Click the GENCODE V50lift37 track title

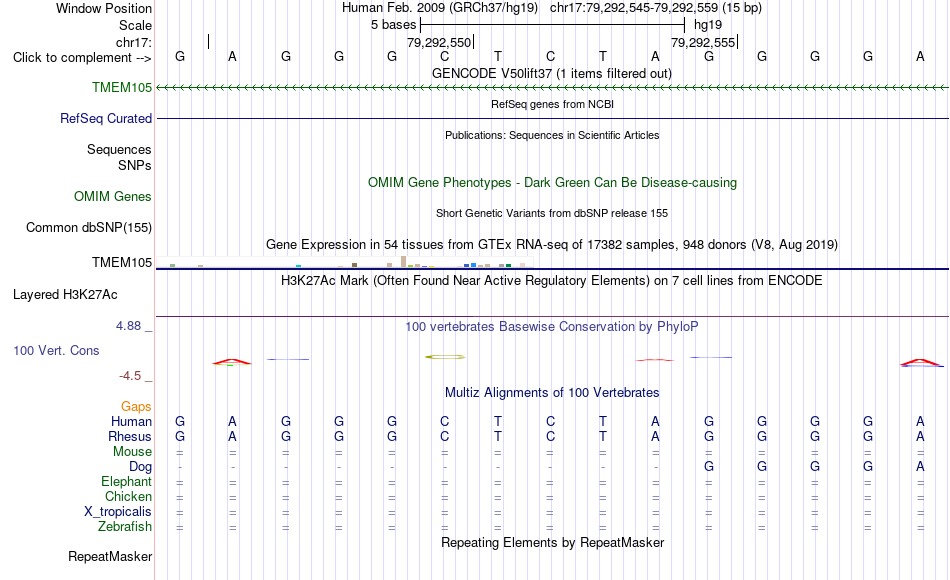[x=552, y=73]
